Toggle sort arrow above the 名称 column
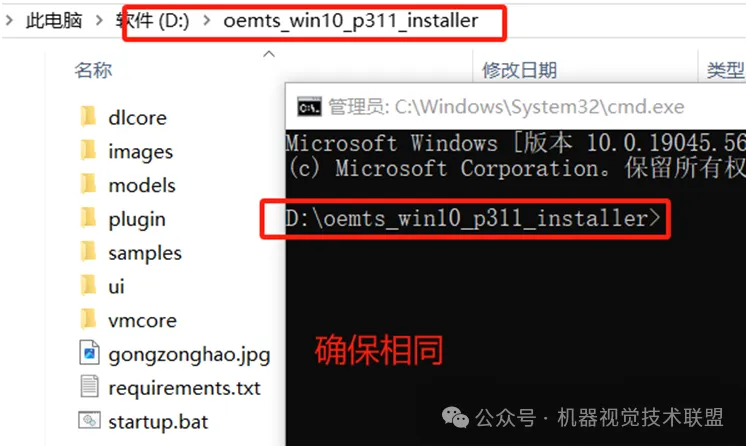The width and height of the screenshot is (748, 448). (x=269, y=54)
